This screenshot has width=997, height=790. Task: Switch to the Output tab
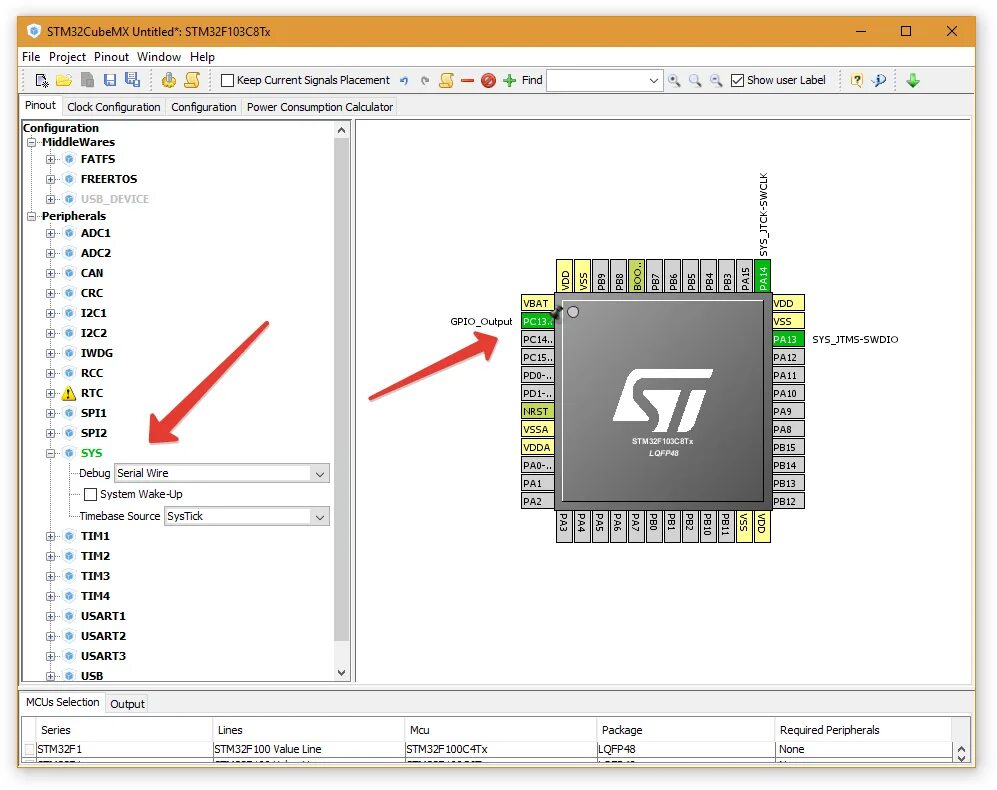tap(127, 704)
